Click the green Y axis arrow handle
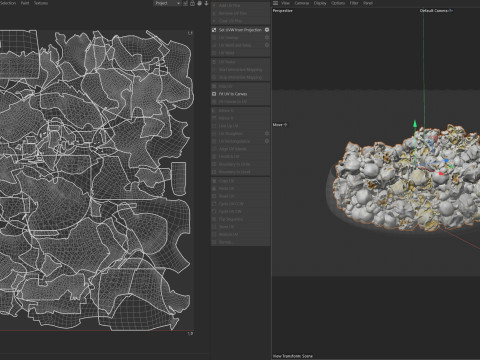Screen dimensions: 480x360 (415, 124)
